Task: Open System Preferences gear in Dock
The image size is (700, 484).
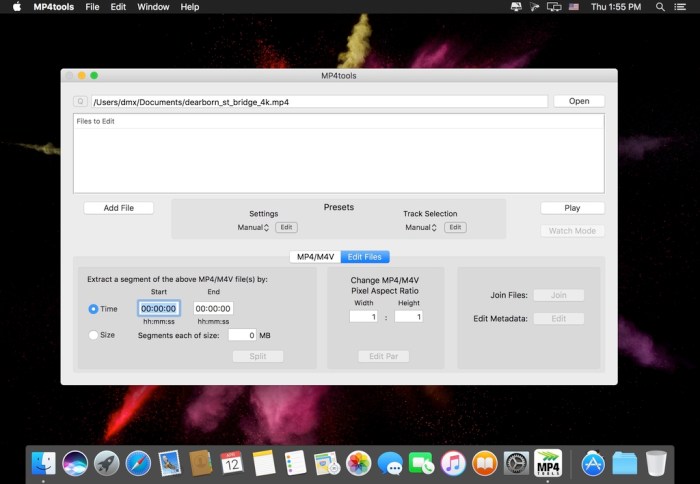Action: tap(515, 463)
